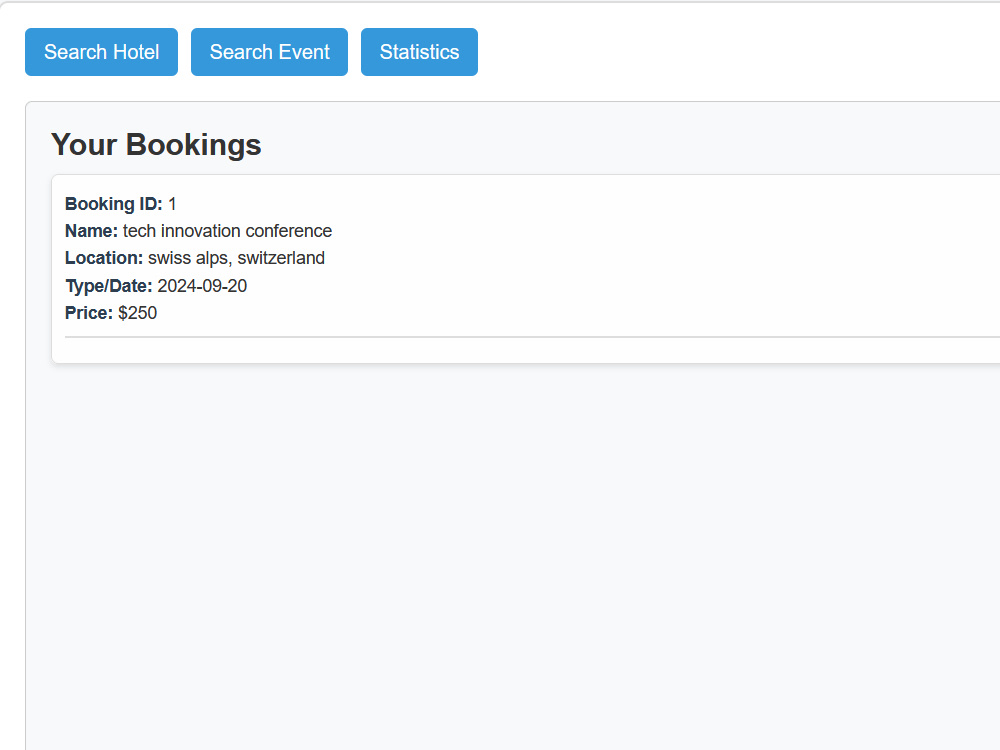Open the Search Hotel page
1000x750 pixels.
(x=101, y=52)
